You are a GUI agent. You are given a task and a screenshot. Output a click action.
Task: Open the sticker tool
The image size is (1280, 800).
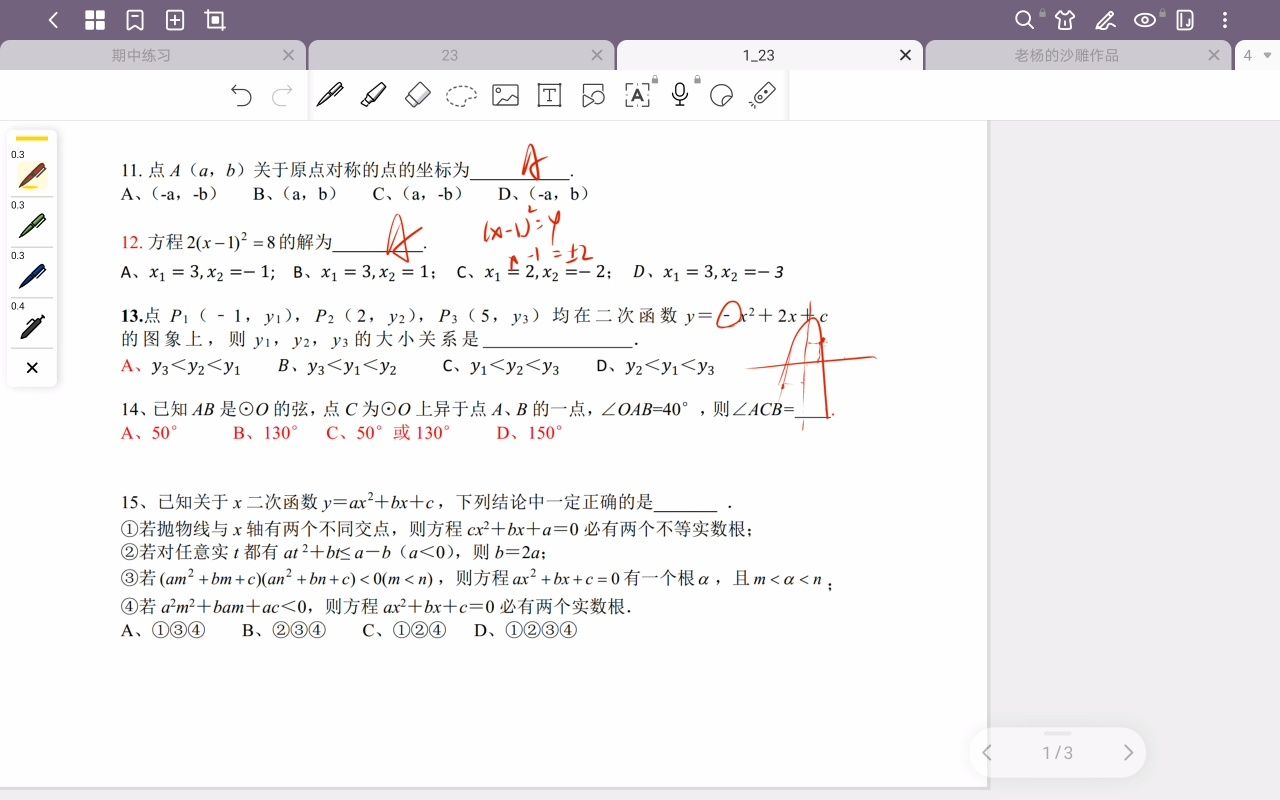pos(721,96)
